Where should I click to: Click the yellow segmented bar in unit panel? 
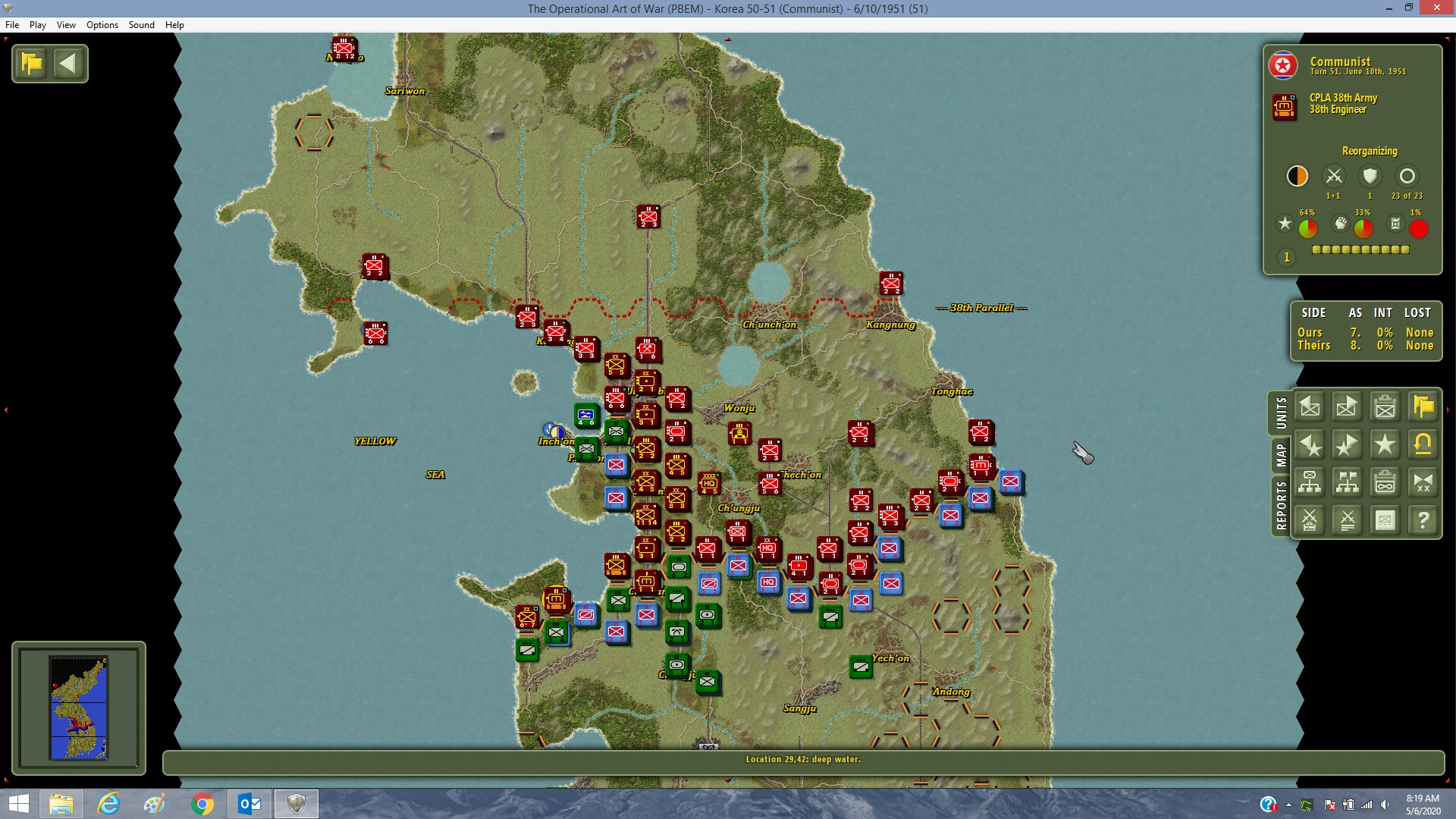1360,249
